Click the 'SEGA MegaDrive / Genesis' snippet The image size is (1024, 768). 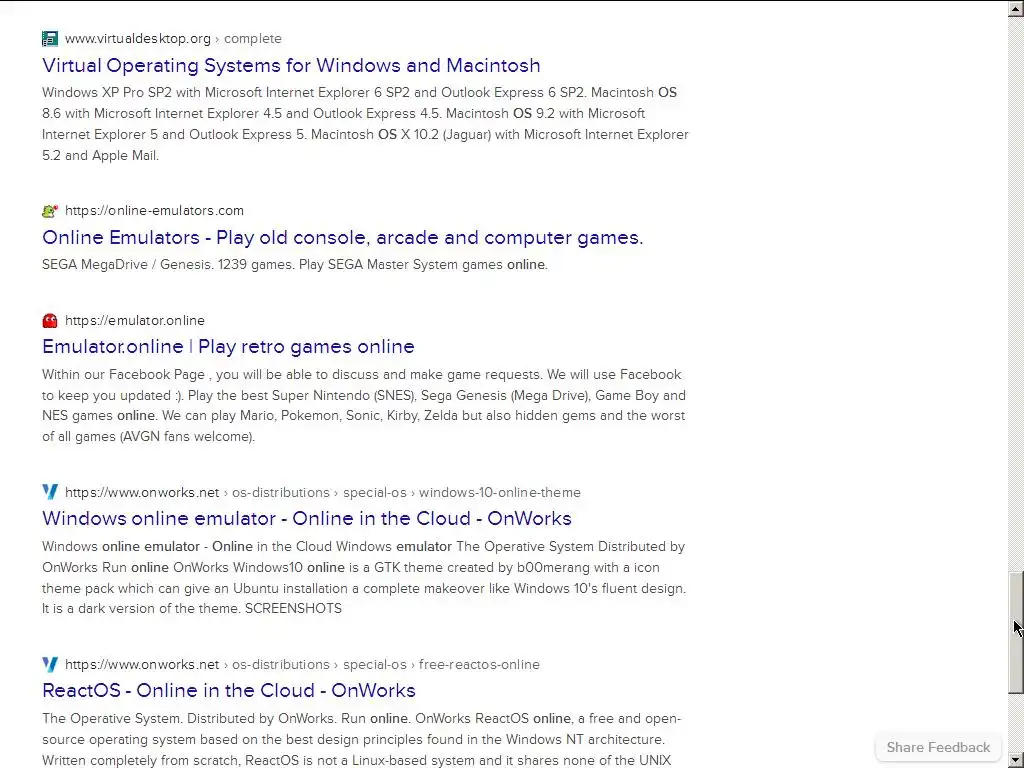(295, 264)
